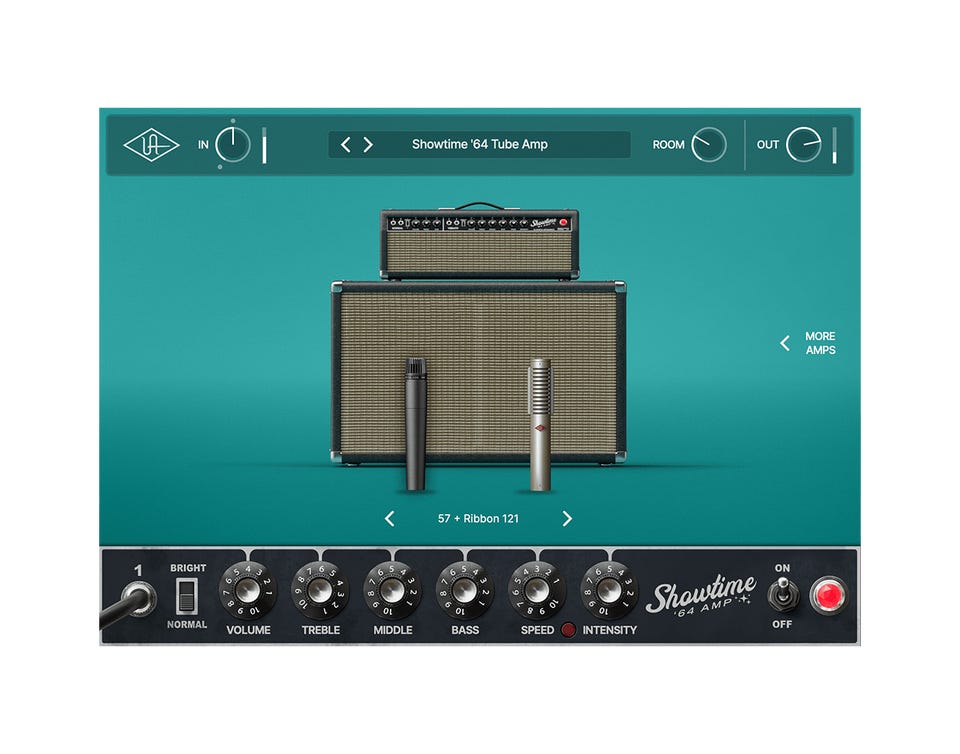Click the ROOM label text
Image resolution: width=960 pixels, height=754 pixels.
pyautogui.click(x=669, y=145)
